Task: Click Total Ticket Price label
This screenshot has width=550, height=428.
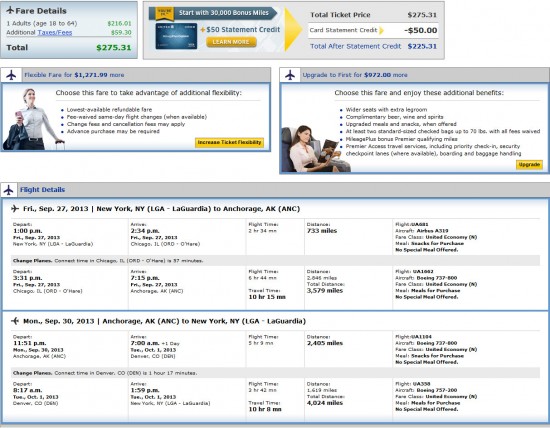Action: 340,15
